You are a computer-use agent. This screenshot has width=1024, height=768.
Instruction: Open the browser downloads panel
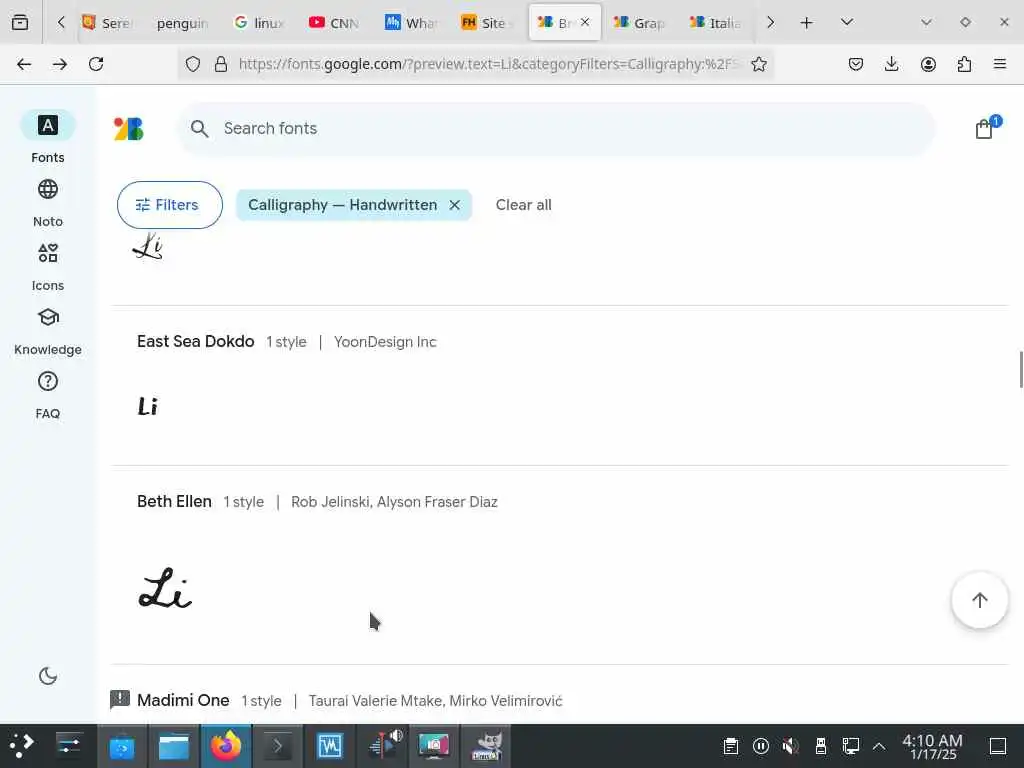click(891, 64)
